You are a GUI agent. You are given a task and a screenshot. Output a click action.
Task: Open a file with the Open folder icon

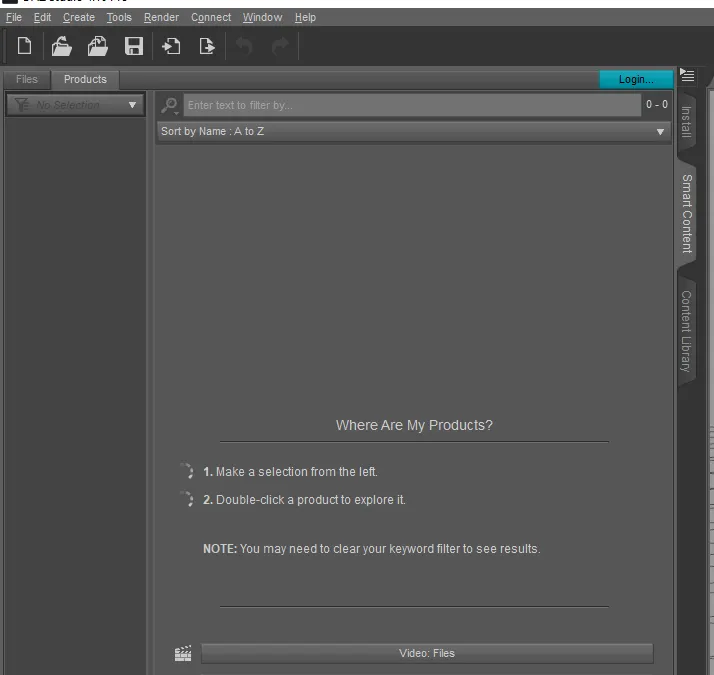(x=61, y=46)
